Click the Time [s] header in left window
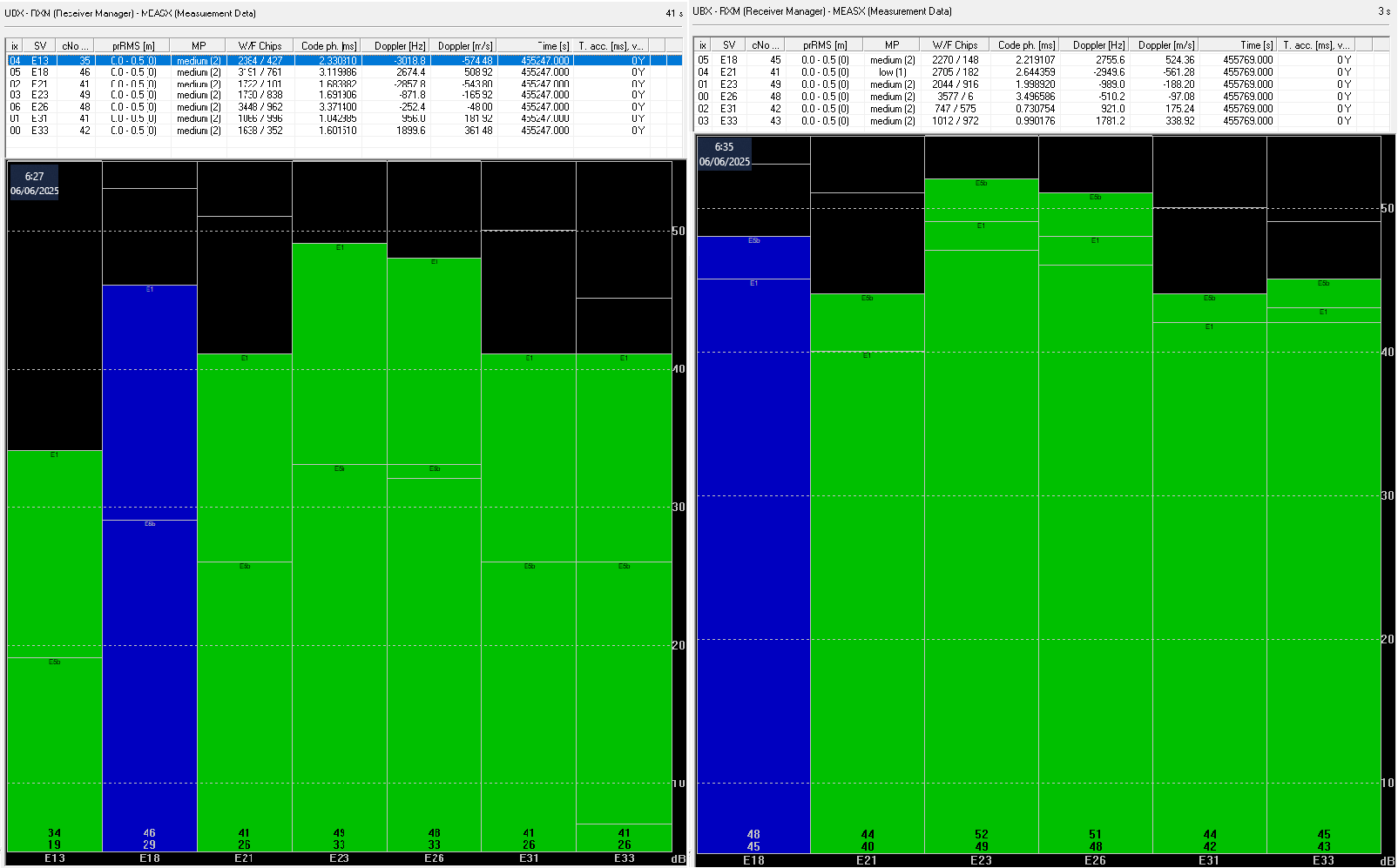This screenshot has width=1398, height=868. (536, 46)
